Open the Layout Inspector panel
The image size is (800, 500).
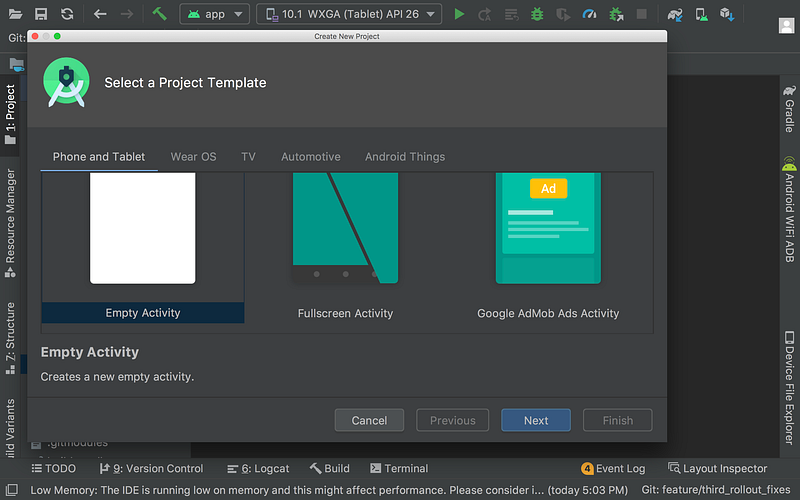(x=717, y=468)
